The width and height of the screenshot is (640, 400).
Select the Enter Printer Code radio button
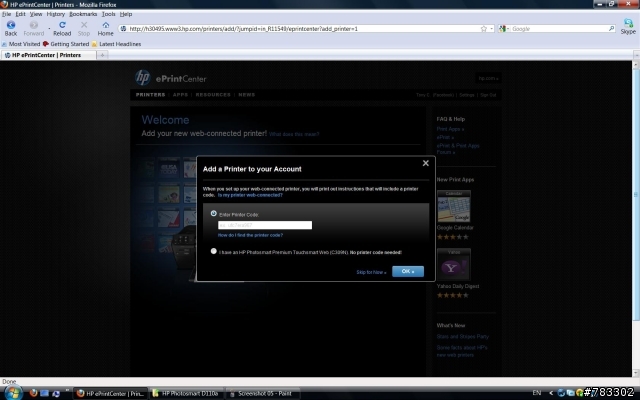213,213
